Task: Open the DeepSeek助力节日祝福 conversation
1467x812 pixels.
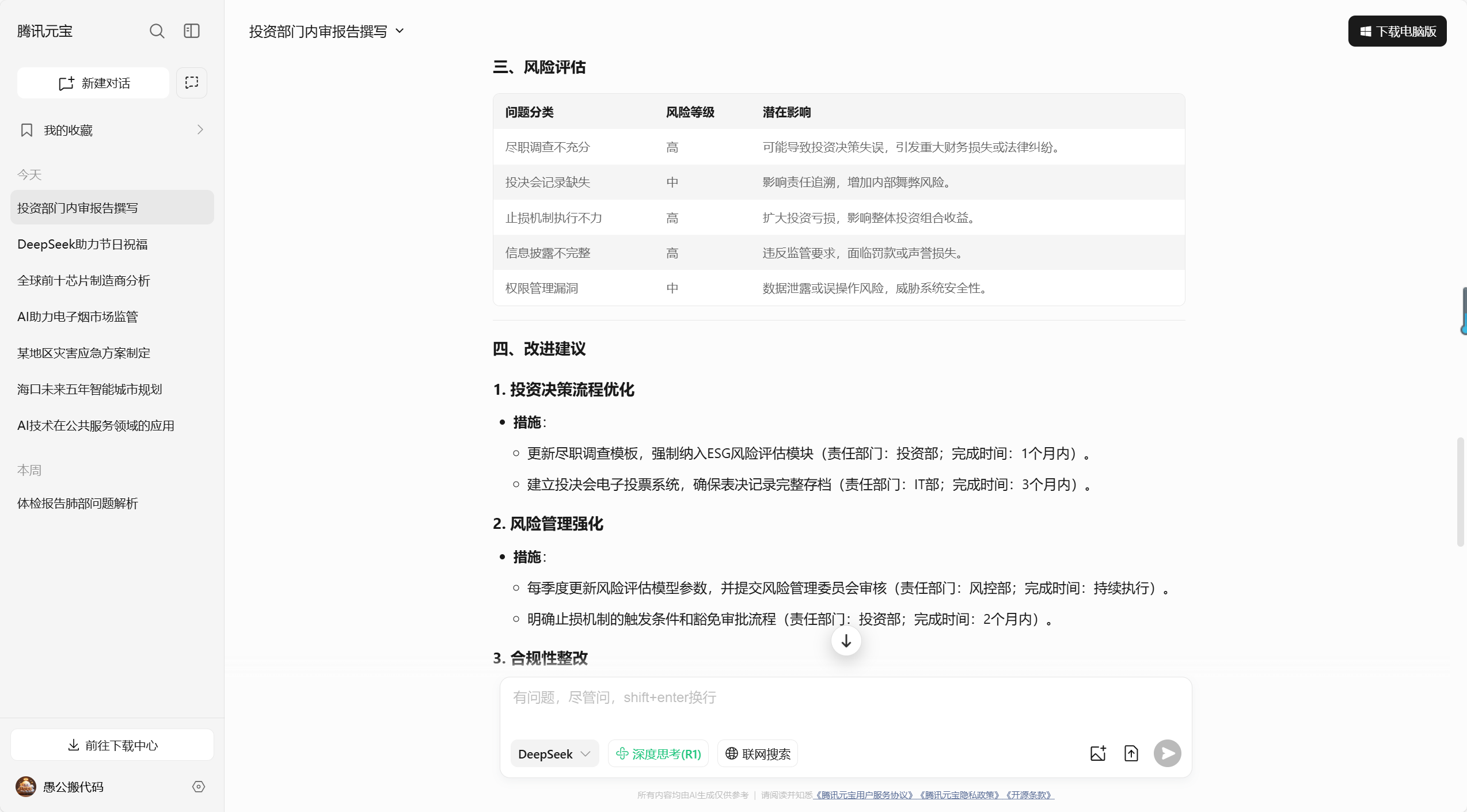Action: click(82, 245)
